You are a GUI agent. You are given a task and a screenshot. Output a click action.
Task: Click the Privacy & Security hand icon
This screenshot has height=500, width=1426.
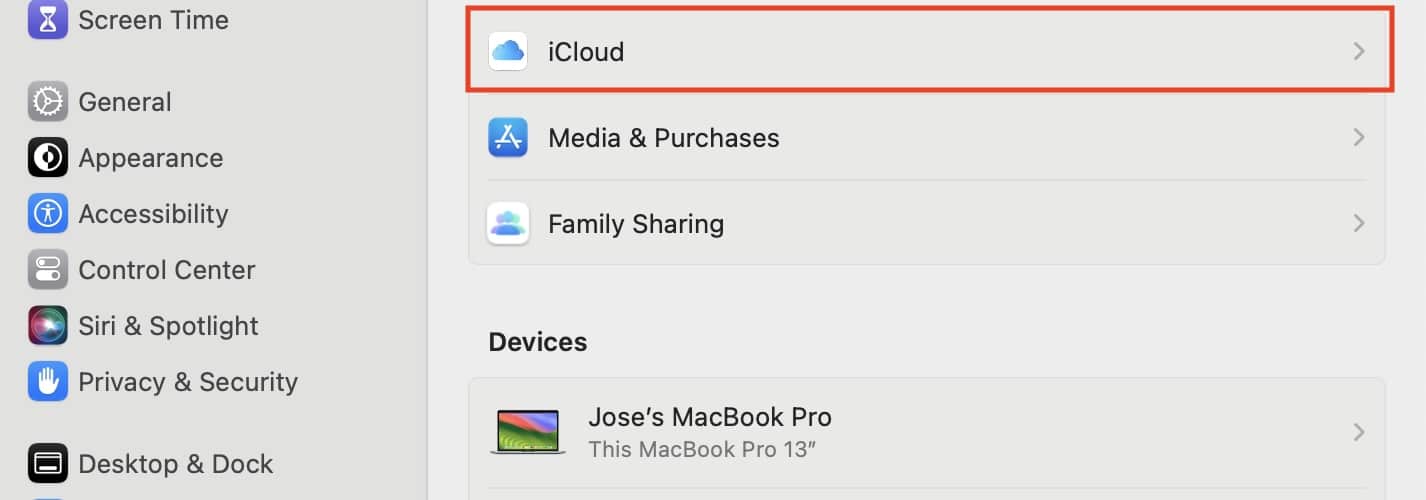[x=47, y=382]
